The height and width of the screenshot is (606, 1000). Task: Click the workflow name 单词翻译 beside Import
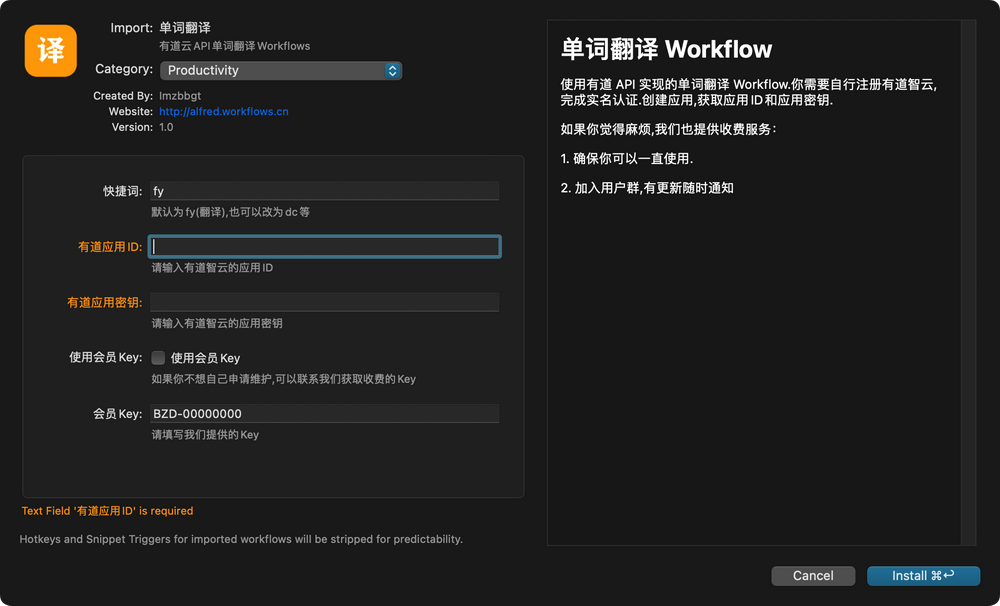click(185, 27)
